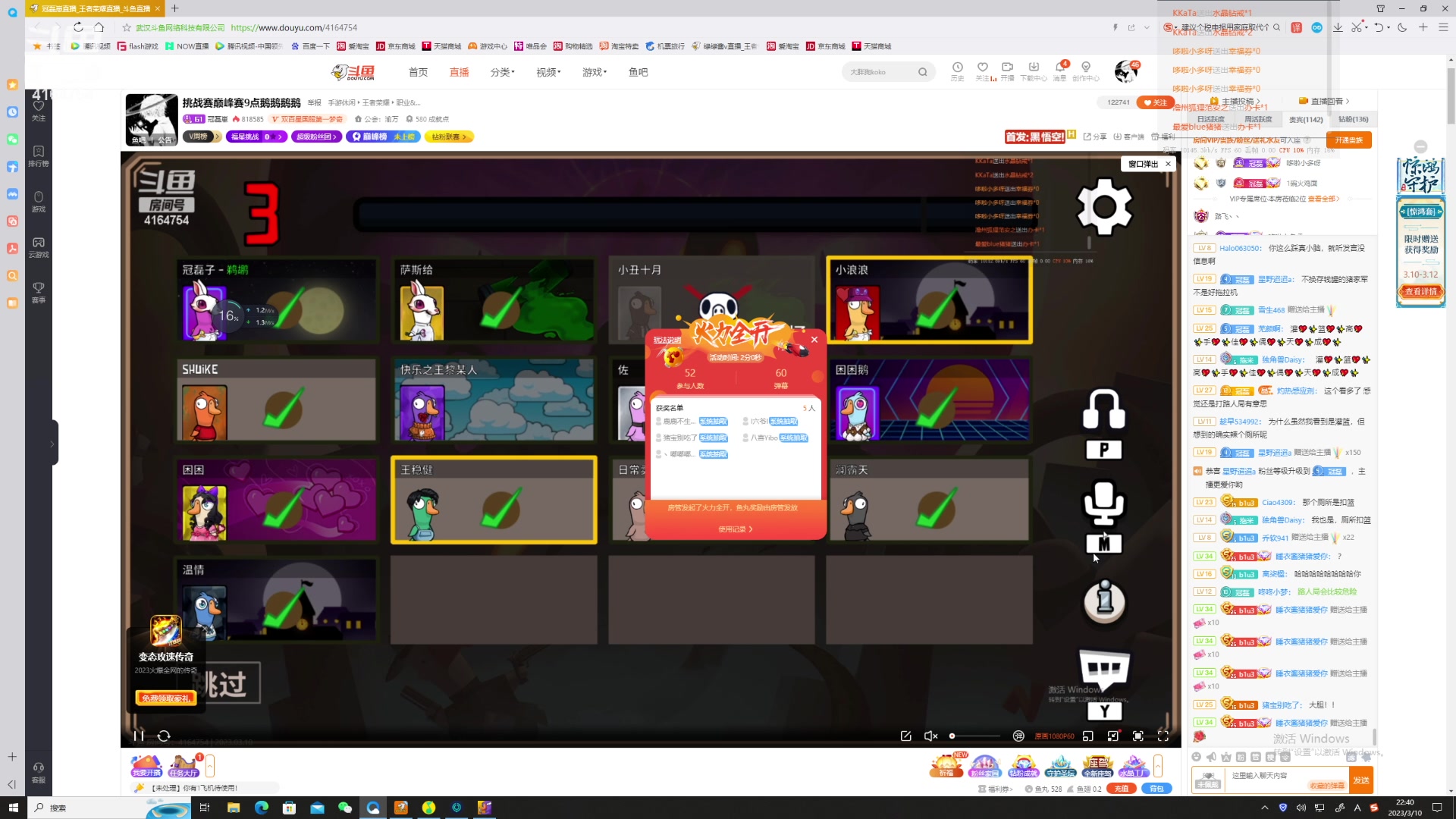Expand the 游戏 dropdown menu
This screenshot has width=1456, height=819.
coord(595,72)
